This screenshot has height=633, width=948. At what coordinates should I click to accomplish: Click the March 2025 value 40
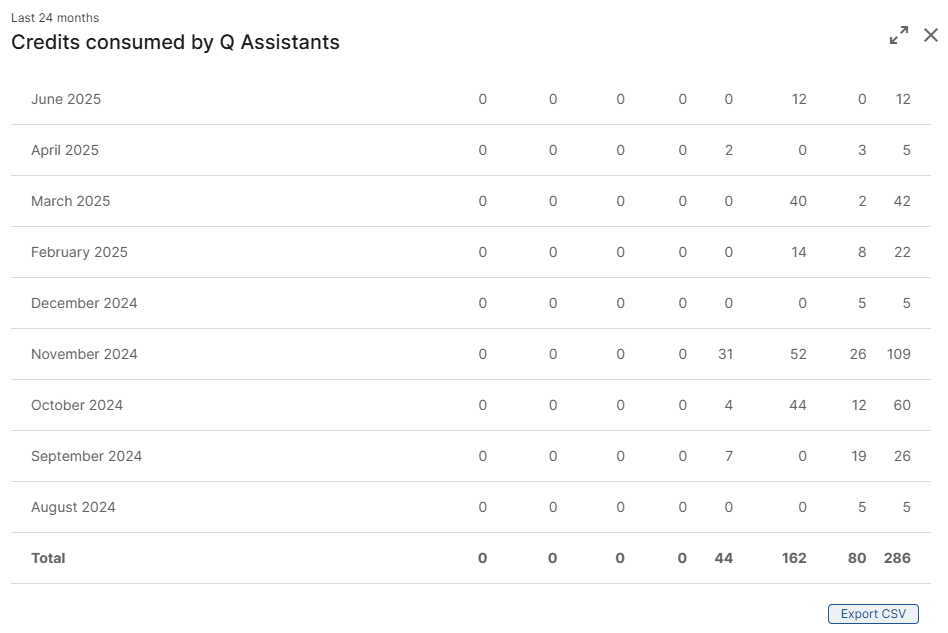[x=798, y=201]
